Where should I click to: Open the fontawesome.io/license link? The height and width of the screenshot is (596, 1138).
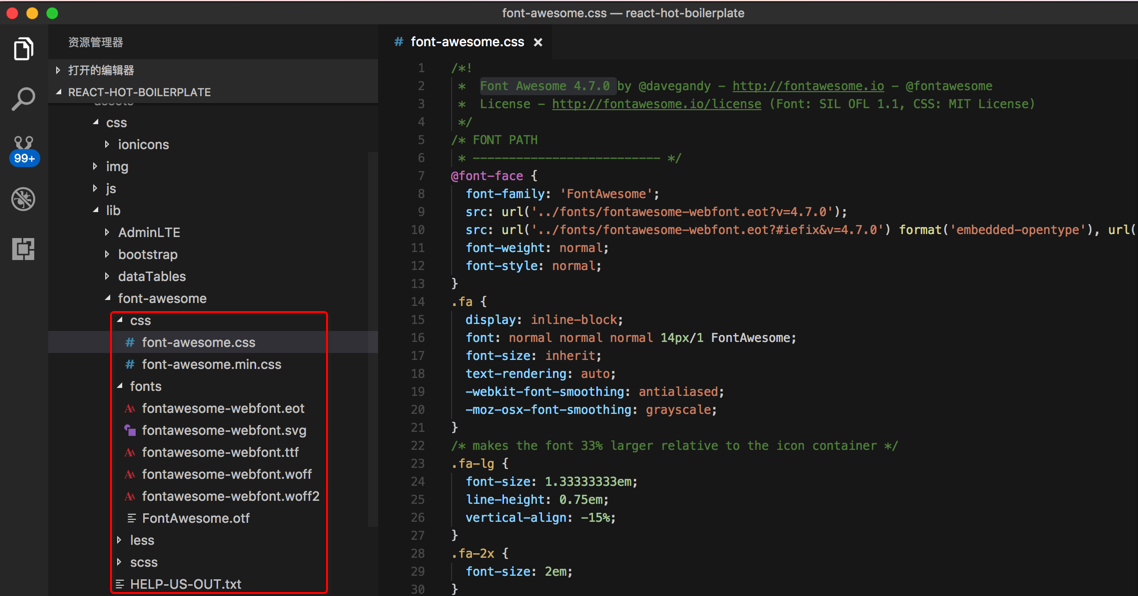pyautogui.click(x=656, y=104)
